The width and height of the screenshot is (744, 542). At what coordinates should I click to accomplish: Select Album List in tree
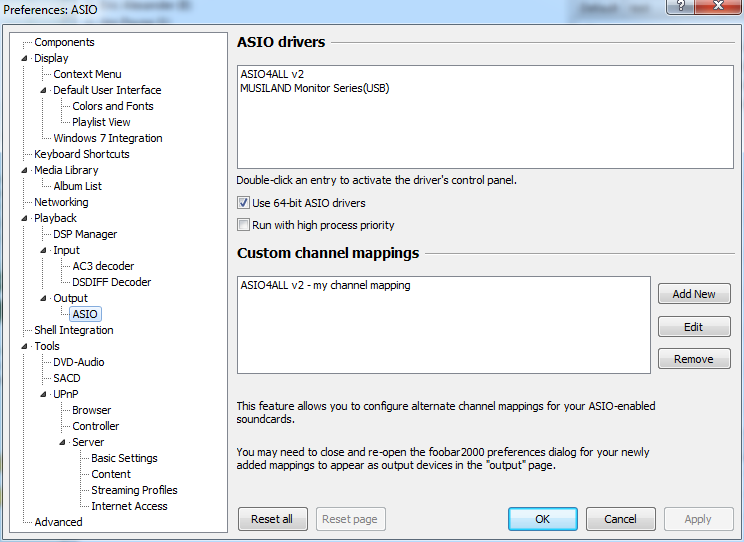pos(77,186)
